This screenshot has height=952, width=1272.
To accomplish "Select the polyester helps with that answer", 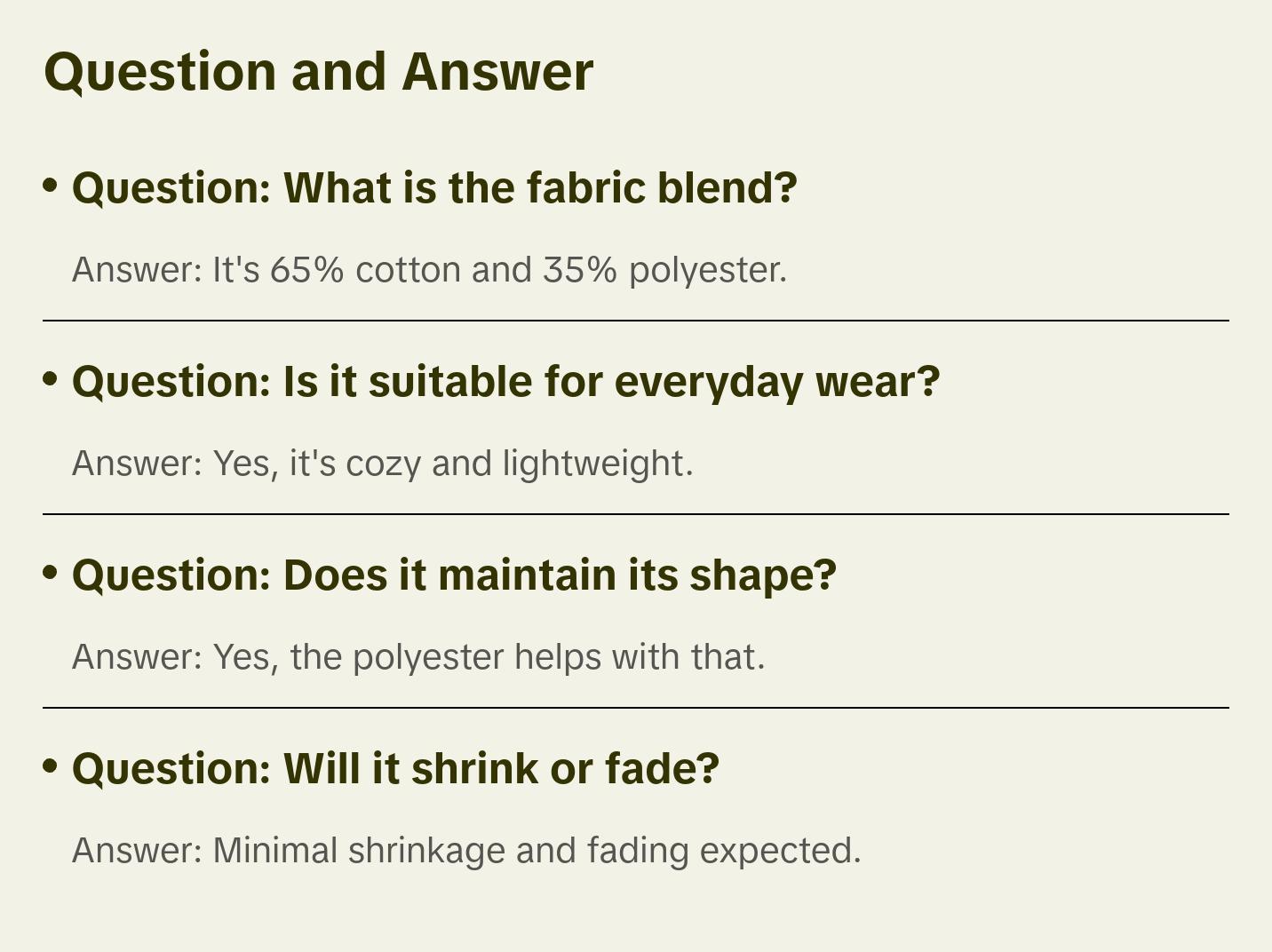I will (418, 657).
